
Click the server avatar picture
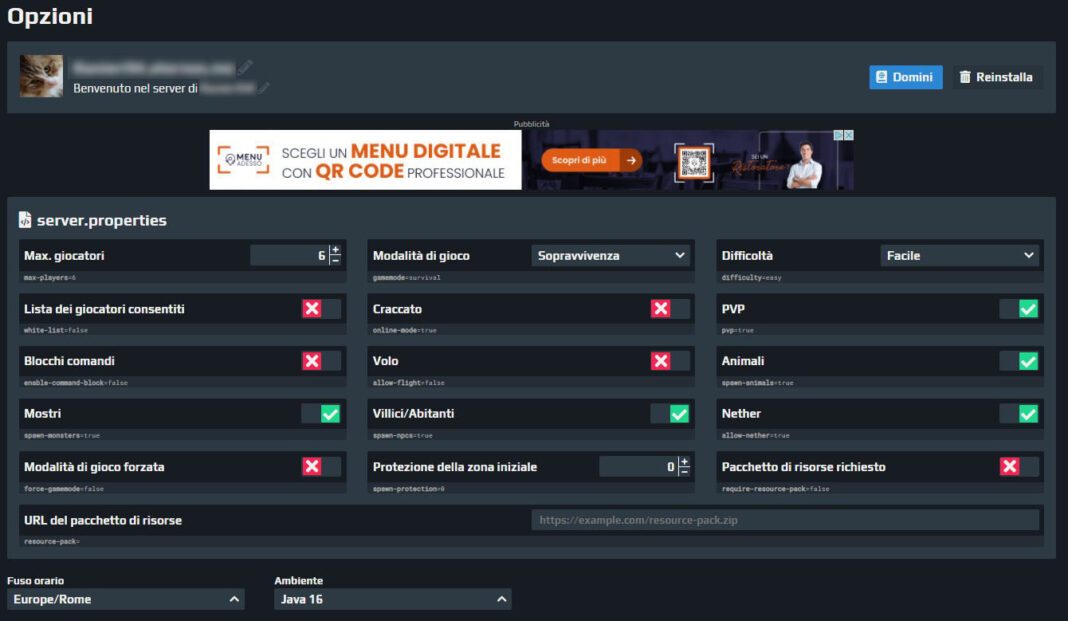[41, 76]
